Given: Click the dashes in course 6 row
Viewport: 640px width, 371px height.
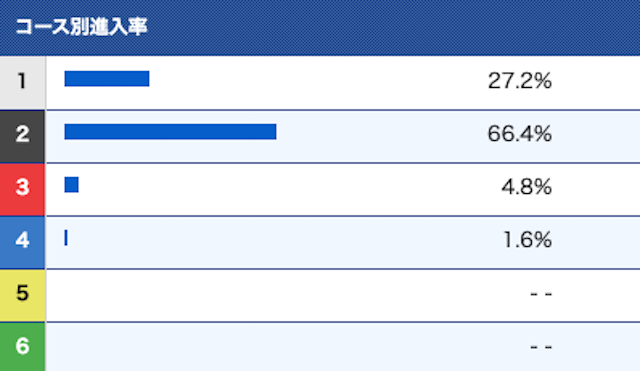Looking at the screenshot, I should [541, 347].
